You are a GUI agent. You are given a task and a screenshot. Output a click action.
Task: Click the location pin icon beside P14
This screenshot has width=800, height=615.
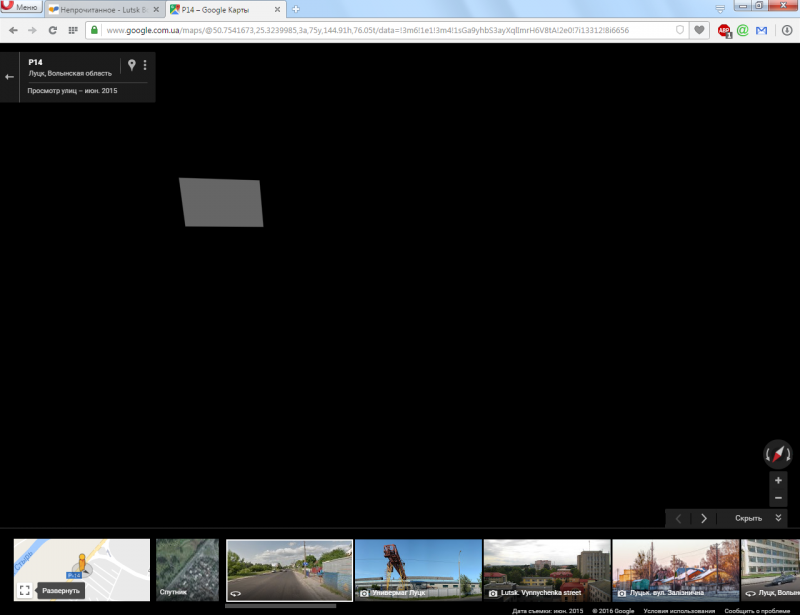[131, 65]
